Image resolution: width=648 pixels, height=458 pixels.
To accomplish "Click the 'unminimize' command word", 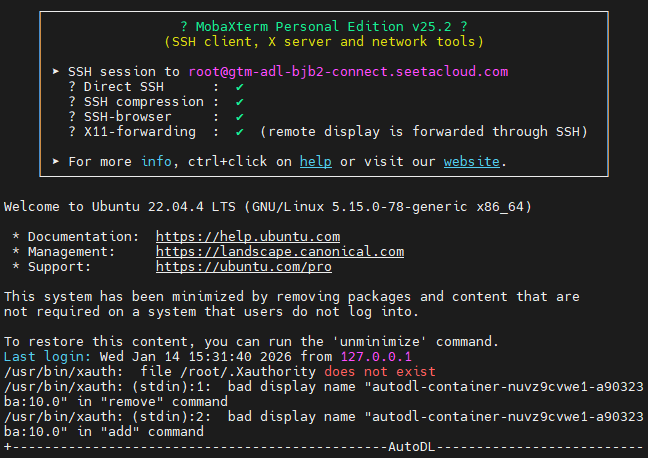I will coord(380,341).
